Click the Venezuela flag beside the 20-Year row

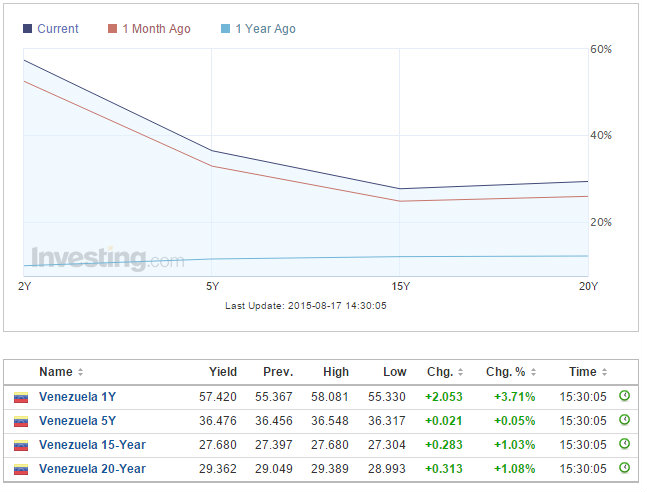21,469
